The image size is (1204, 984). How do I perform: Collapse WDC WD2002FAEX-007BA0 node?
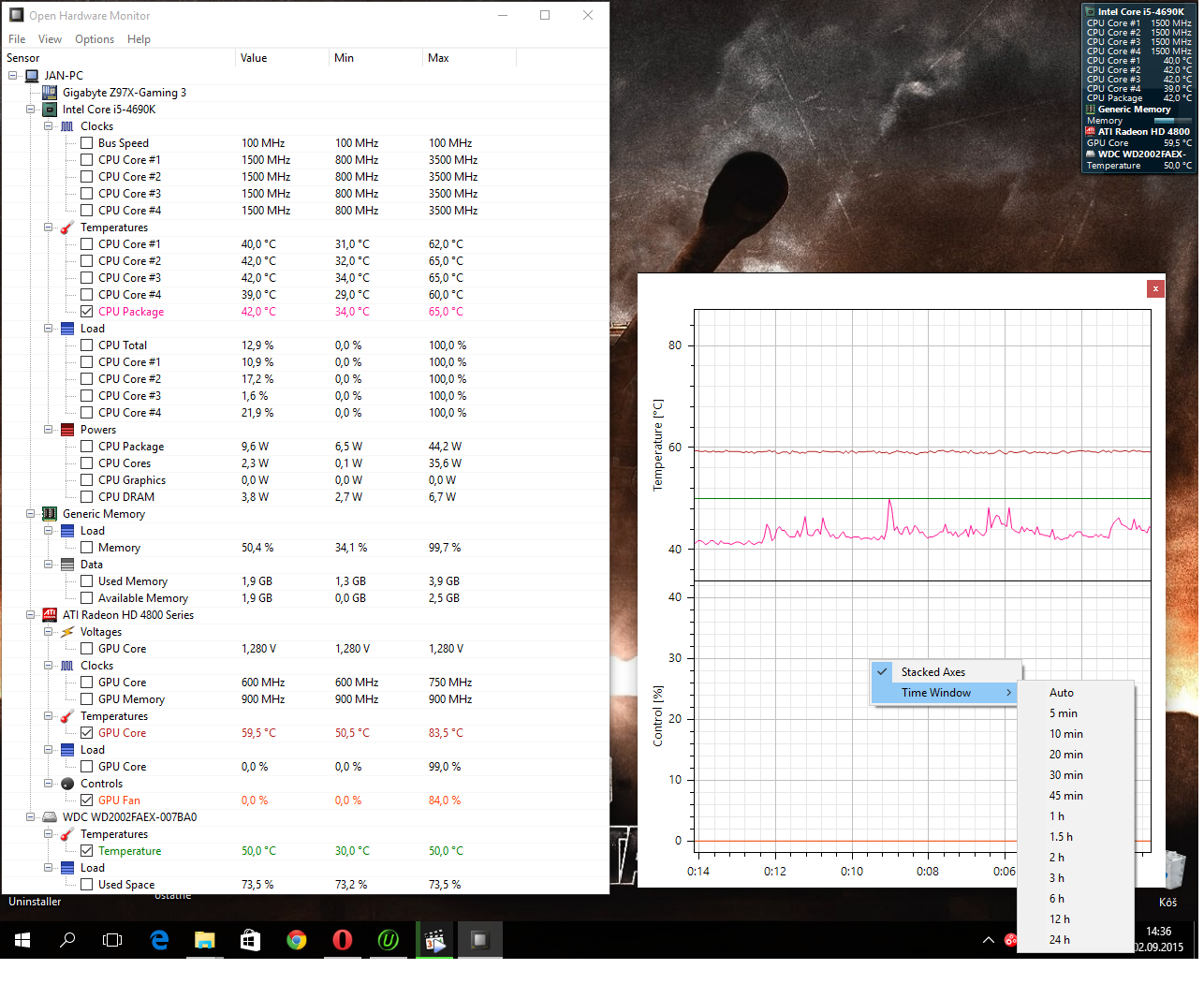point(31,817)
